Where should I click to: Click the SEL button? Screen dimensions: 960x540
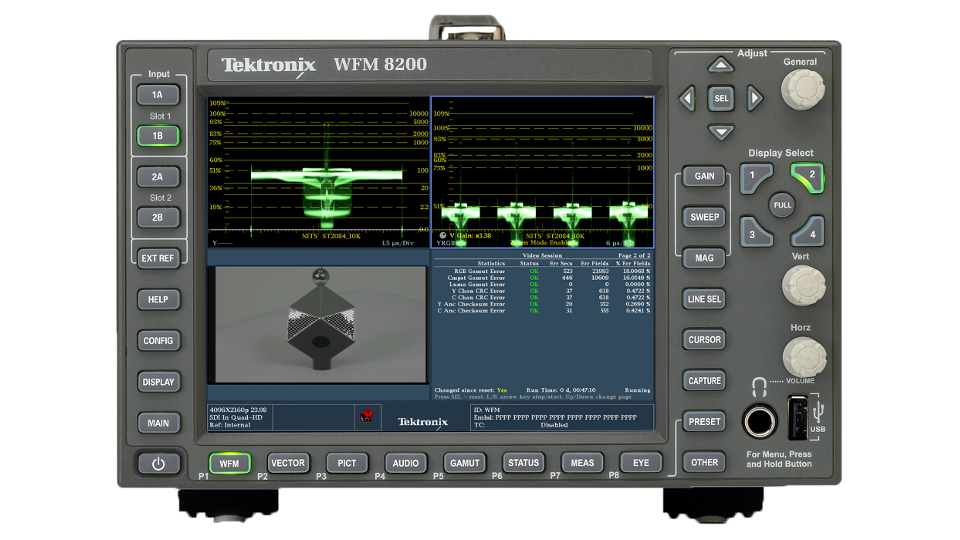(x=721, y=98)
